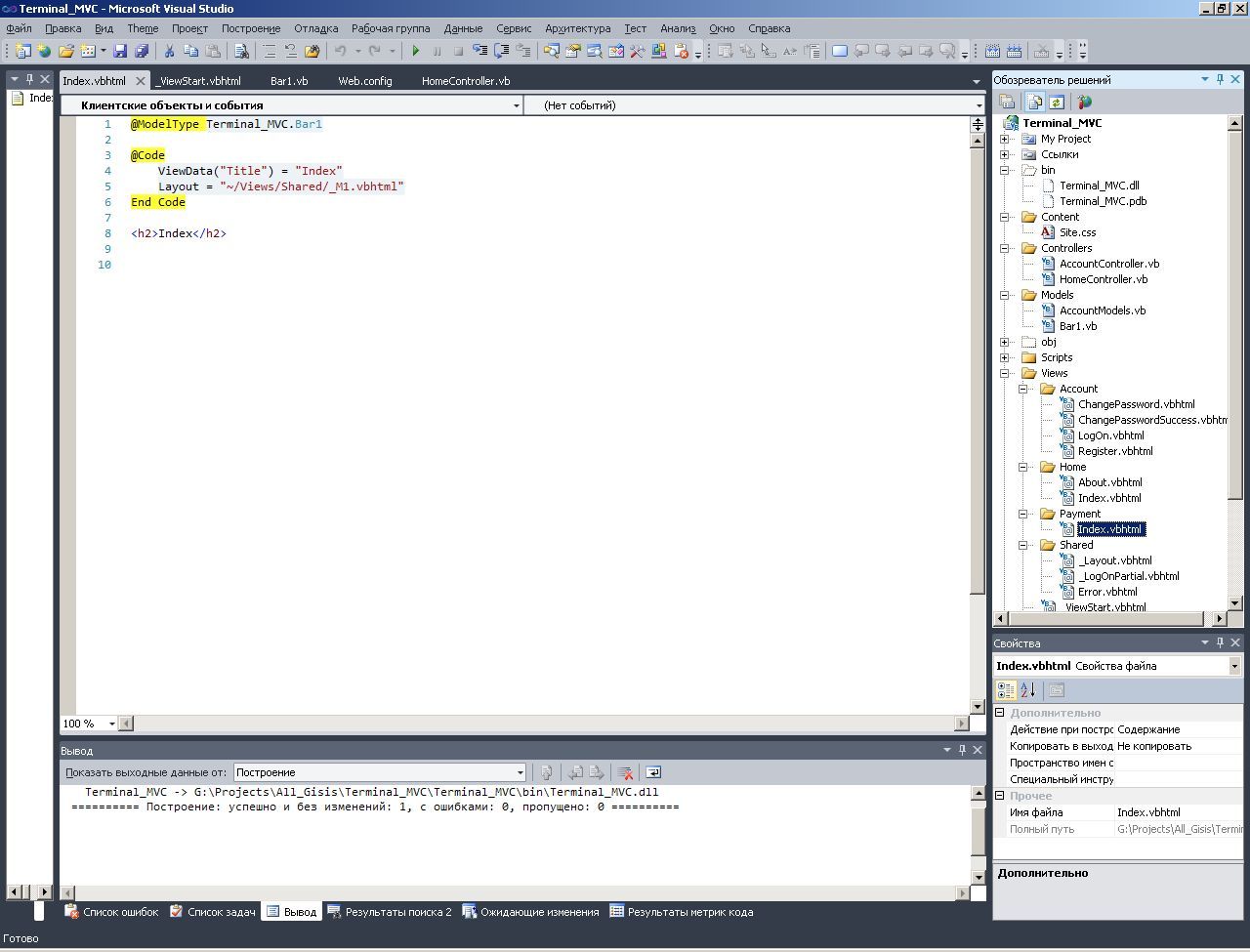Click the 'Готово' status bar text
1250x952 pixels.
click(21, 938)
